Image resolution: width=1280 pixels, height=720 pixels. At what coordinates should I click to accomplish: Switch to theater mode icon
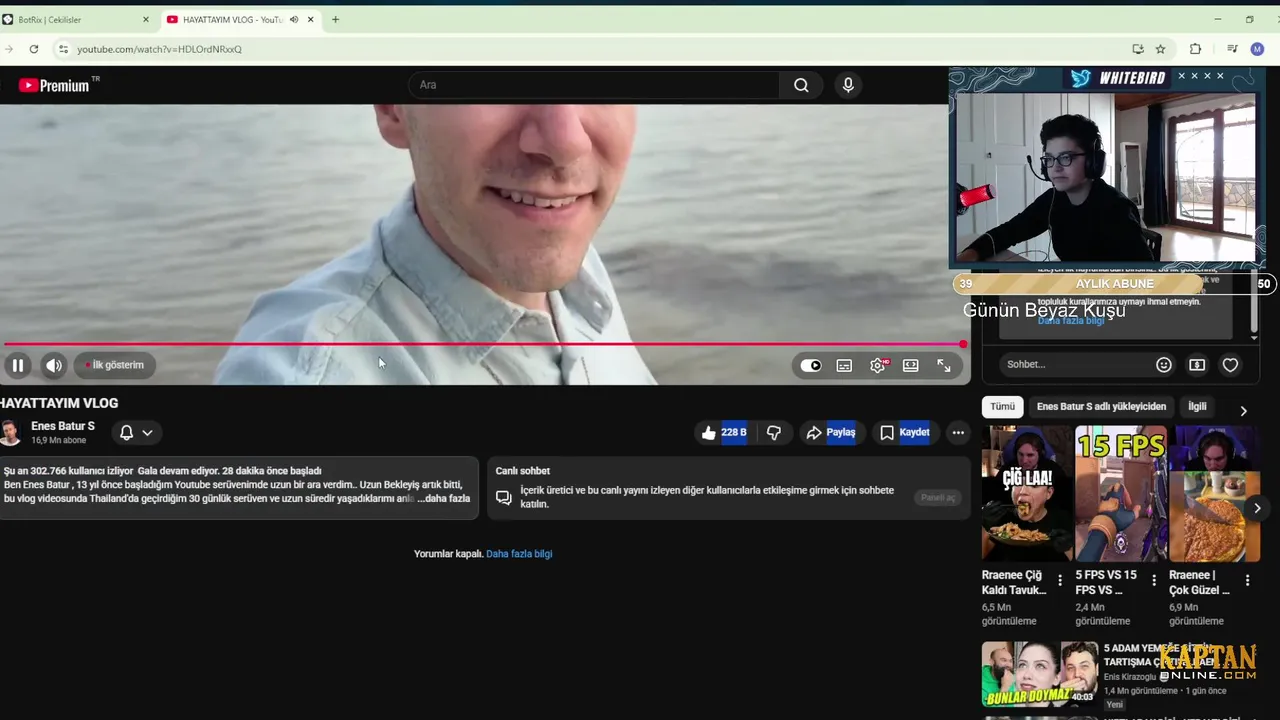pos(910,366)
